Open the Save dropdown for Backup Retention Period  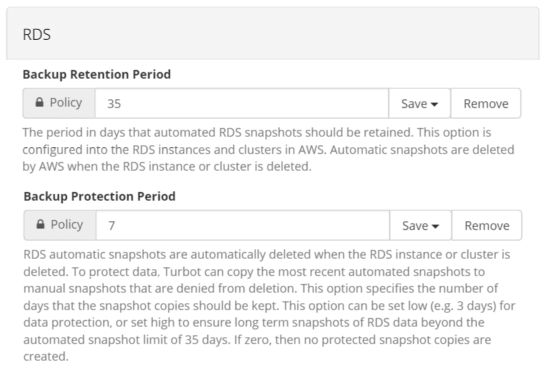pyautogui.click(x=419, y=103)
